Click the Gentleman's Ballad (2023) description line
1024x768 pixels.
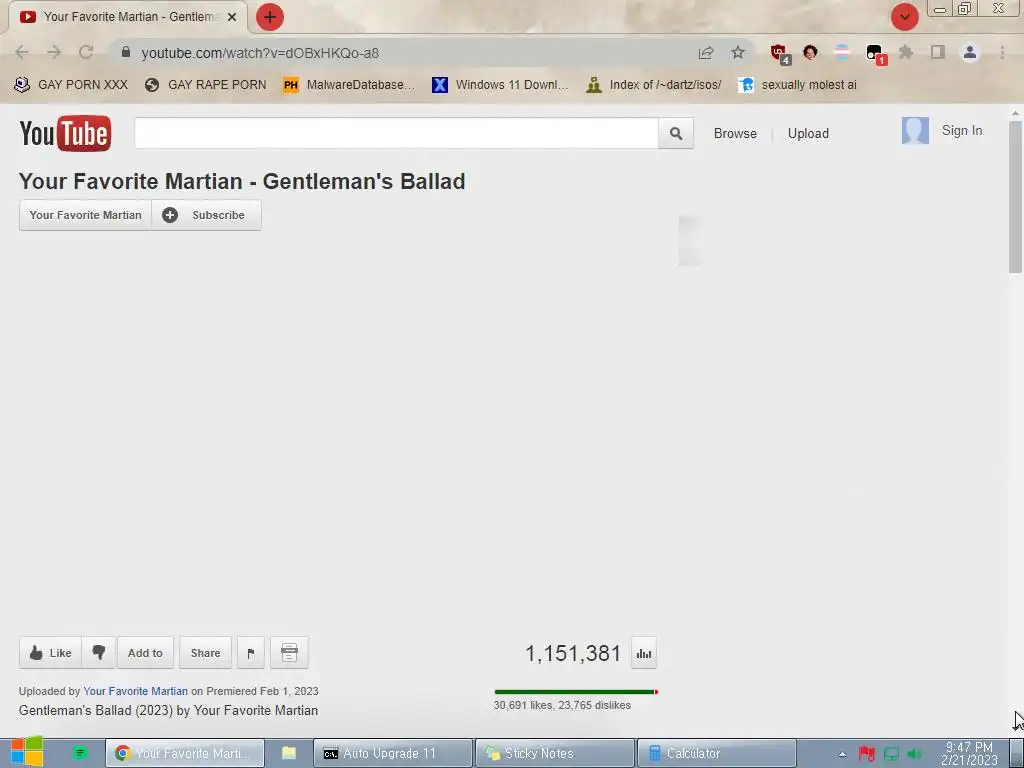pyautogui.click(x=168, y=711)
